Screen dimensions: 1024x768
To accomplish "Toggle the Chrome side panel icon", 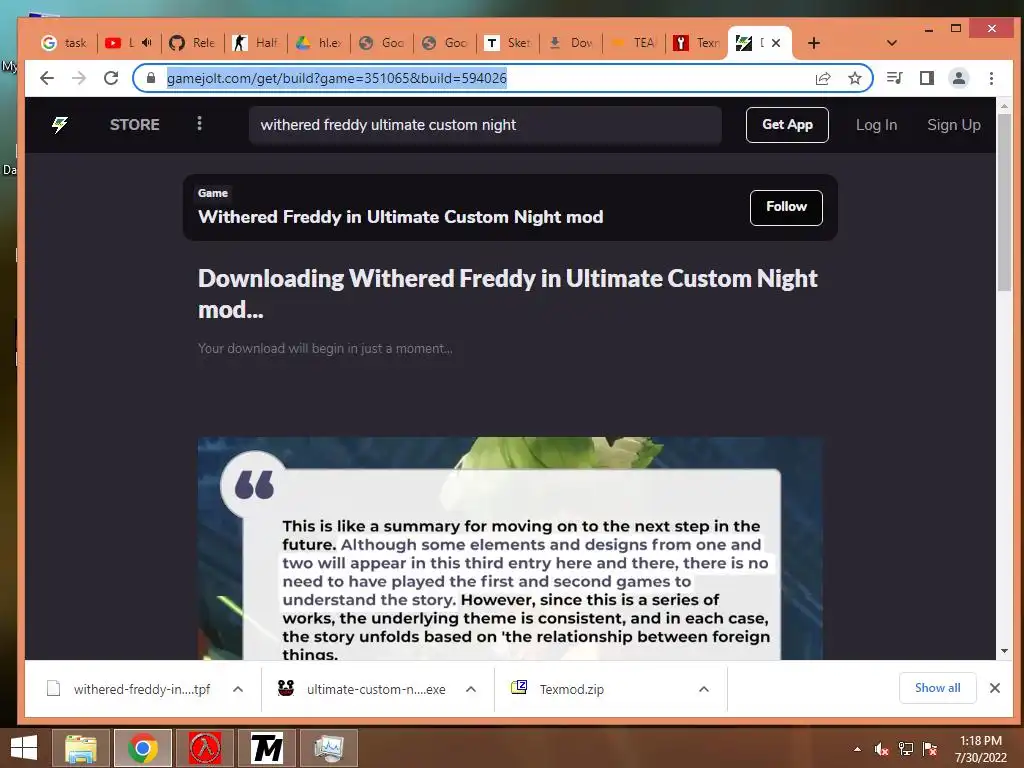I will click(x=927, y=78).
